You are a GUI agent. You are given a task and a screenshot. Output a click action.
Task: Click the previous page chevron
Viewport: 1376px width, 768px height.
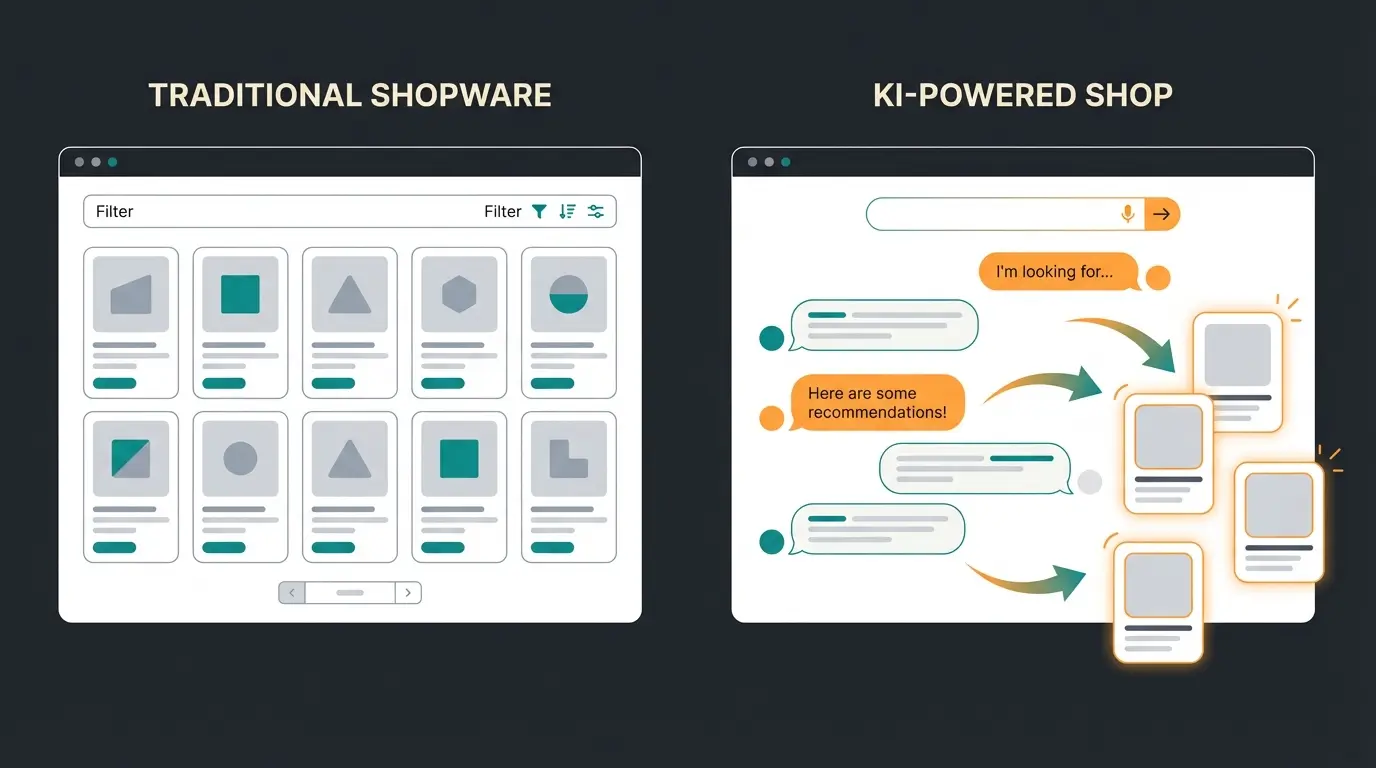[290, 592]
